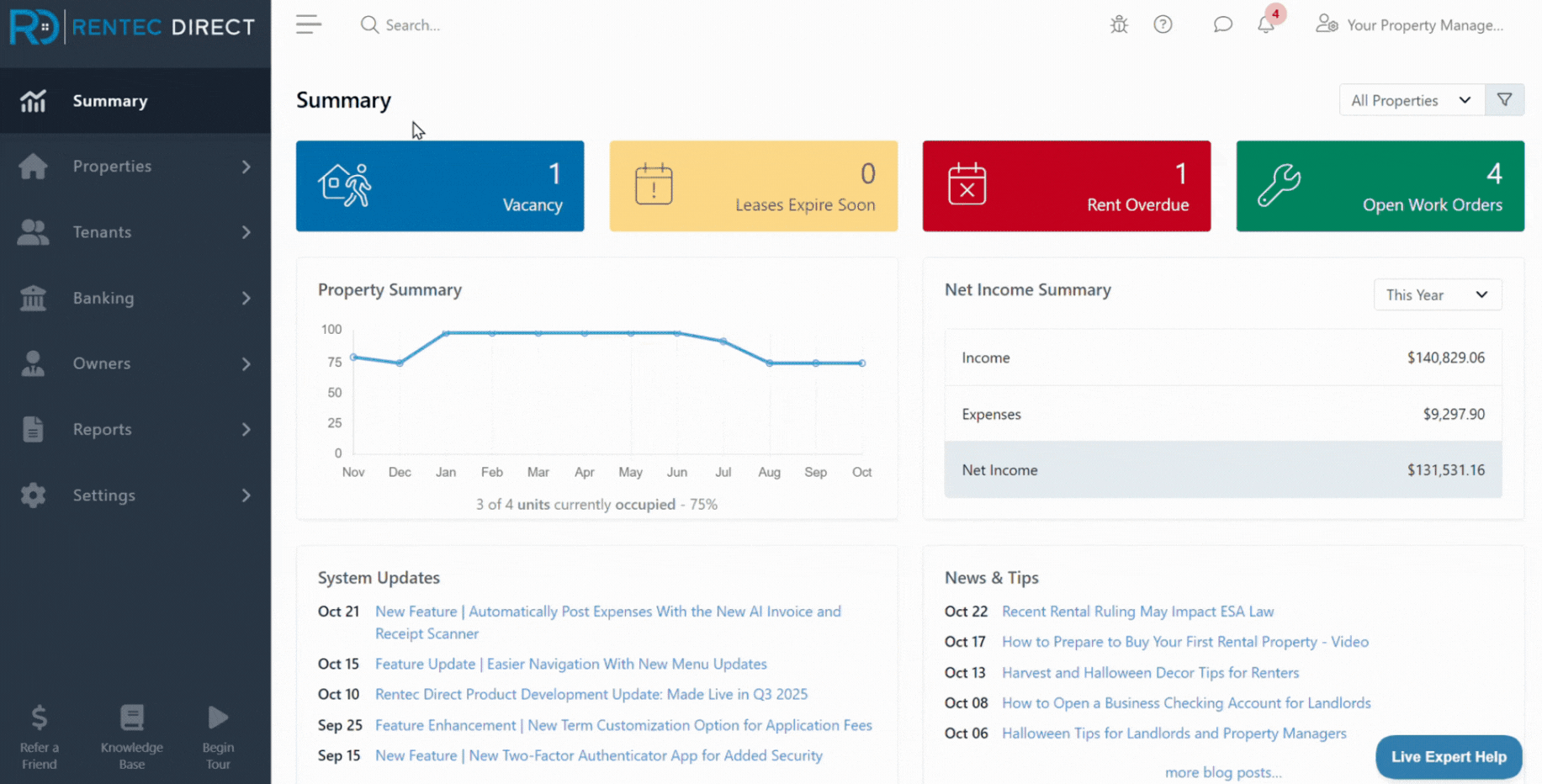Image resolution: width=1542 pixels, height=784 pixels.
Task: Open Recent Rental Ruling ESA Law article
Action: pyautogui.click(x=1138, y=612)
